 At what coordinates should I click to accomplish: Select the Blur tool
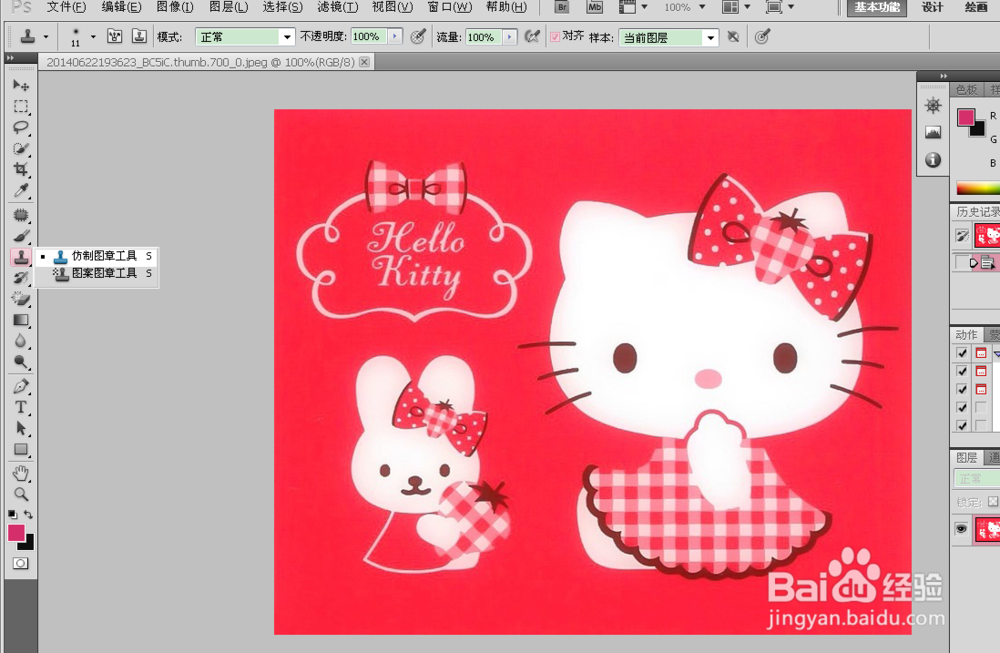20,341
